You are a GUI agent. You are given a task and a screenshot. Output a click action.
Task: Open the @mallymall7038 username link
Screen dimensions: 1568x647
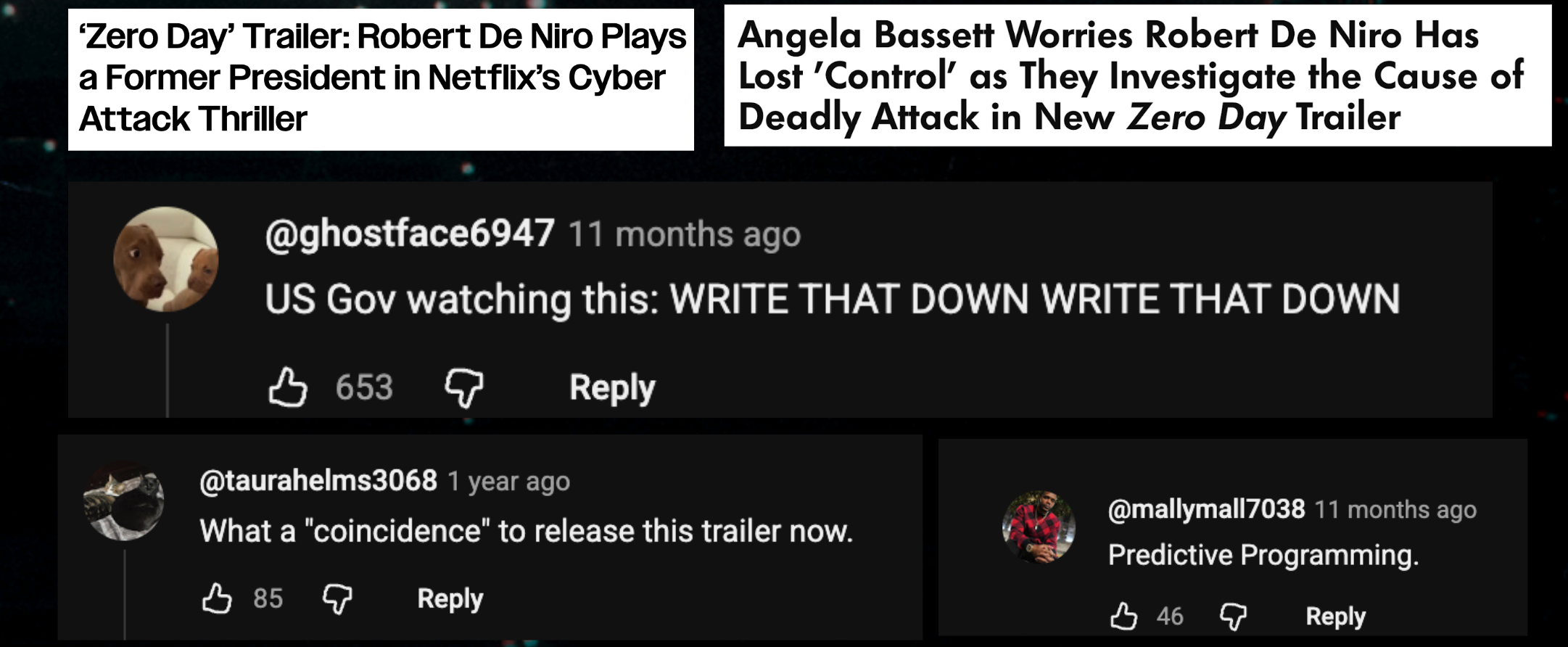(1206, 509)
